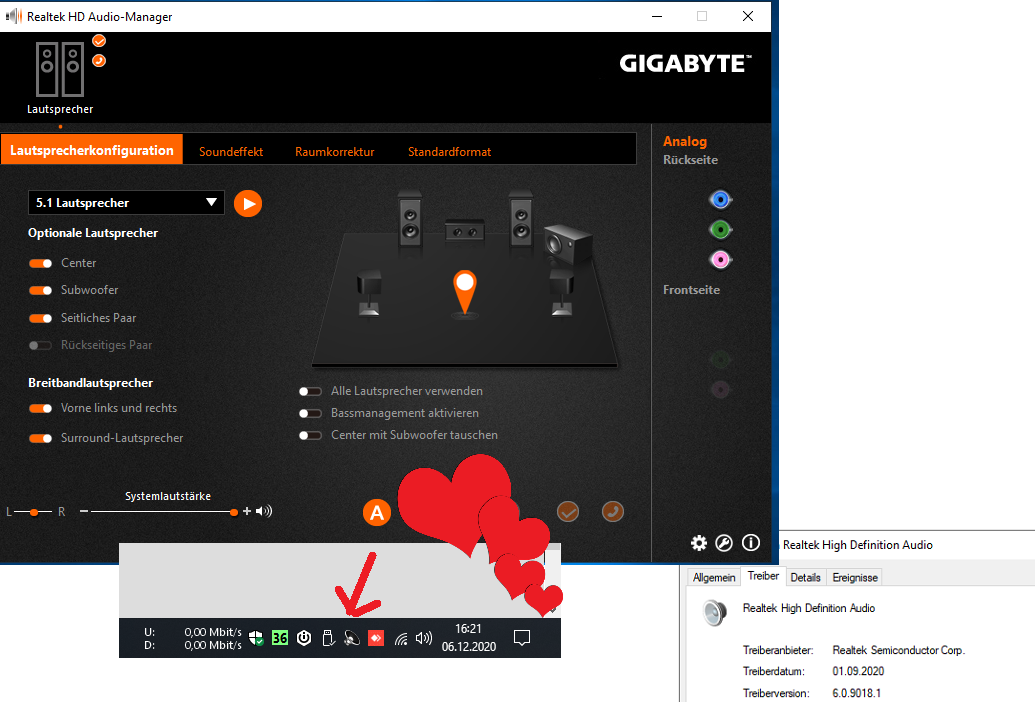This screenshot has width=1035, height=720.
Task: Click the front left speaker in diagram
Action: 410,218
